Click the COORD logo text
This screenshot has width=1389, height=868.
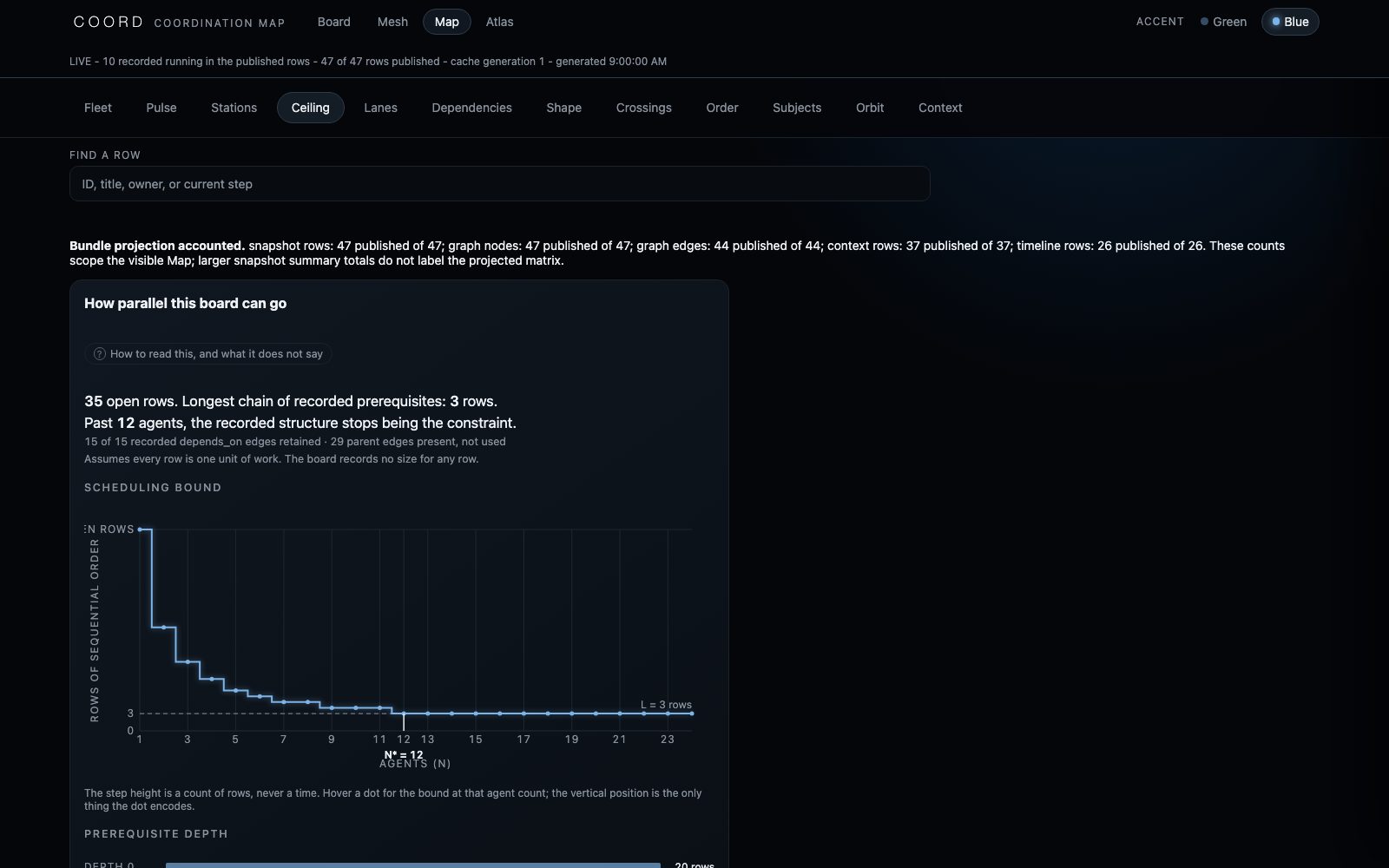(x=109, y=22)
